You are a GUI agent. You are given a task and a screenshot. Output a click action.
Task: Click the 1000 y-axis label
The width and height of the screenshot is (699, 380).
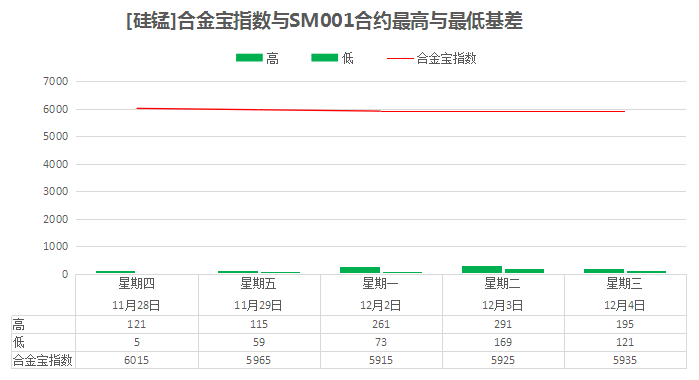click(x=56, y=246)
